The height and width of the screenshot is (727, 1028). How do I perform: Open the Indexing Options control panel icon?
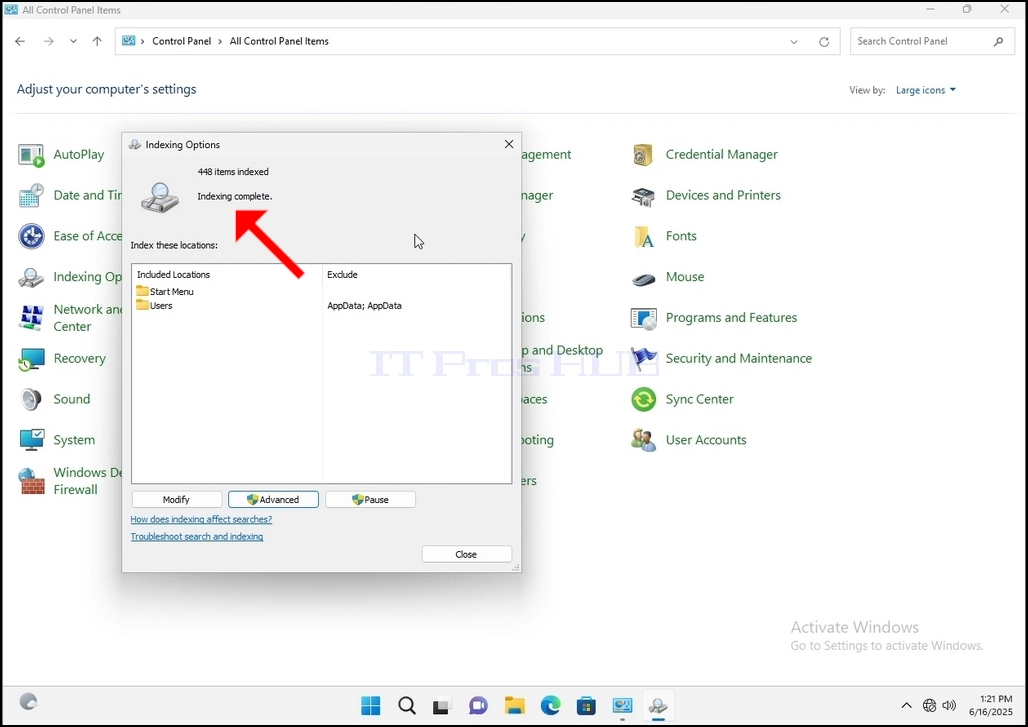point(31,277)
